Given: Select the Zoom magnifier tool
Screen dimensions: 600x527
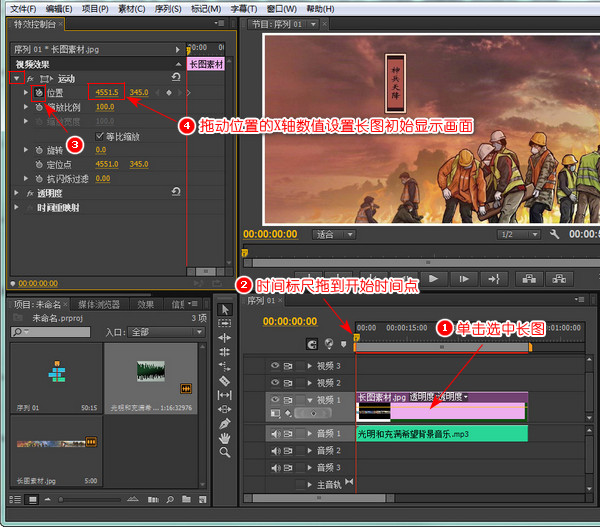Looking at the screenshot, I should click(x=225, y=452).
